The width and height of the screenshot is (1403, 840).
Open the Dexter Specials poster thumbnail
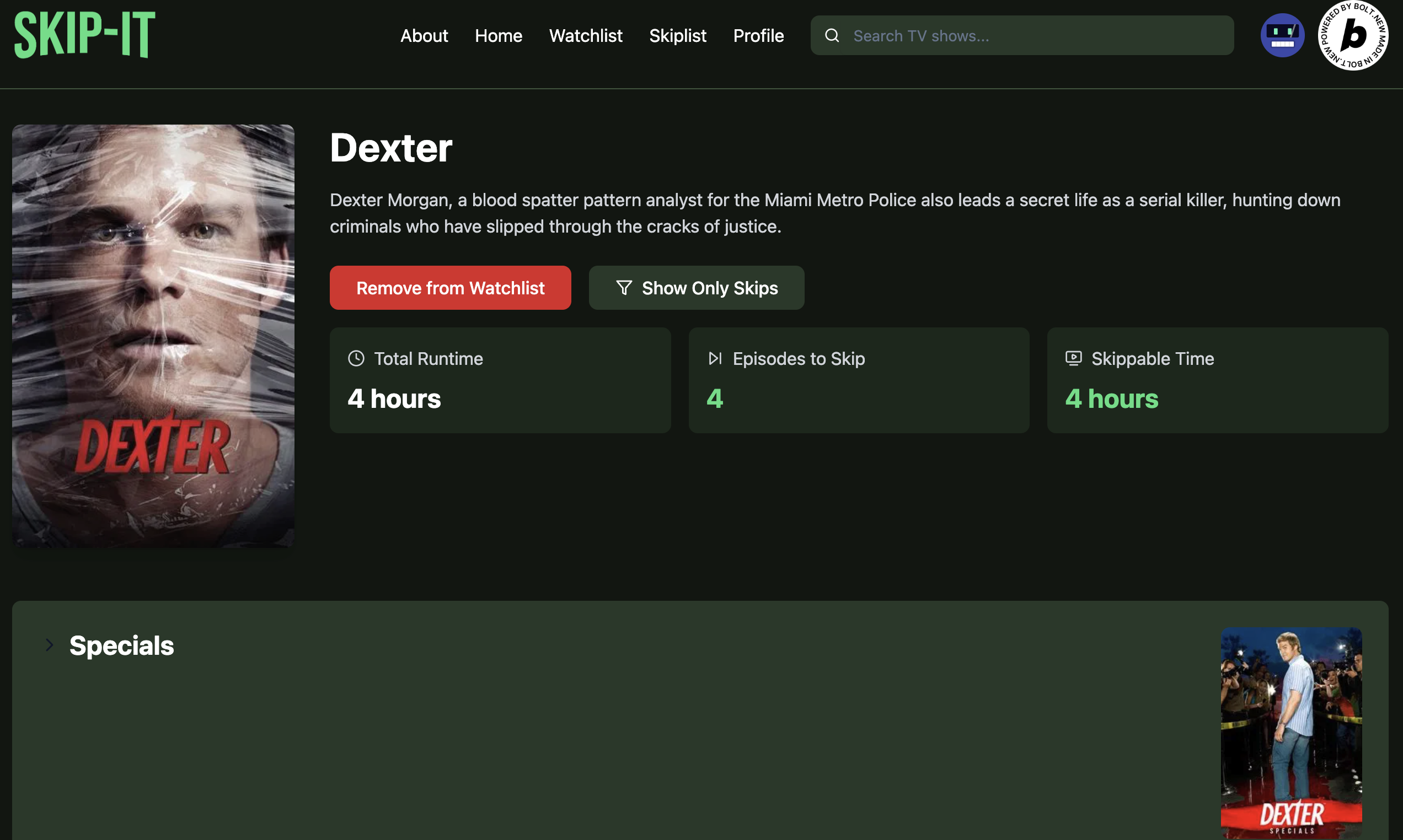(x=1291, y=733)
